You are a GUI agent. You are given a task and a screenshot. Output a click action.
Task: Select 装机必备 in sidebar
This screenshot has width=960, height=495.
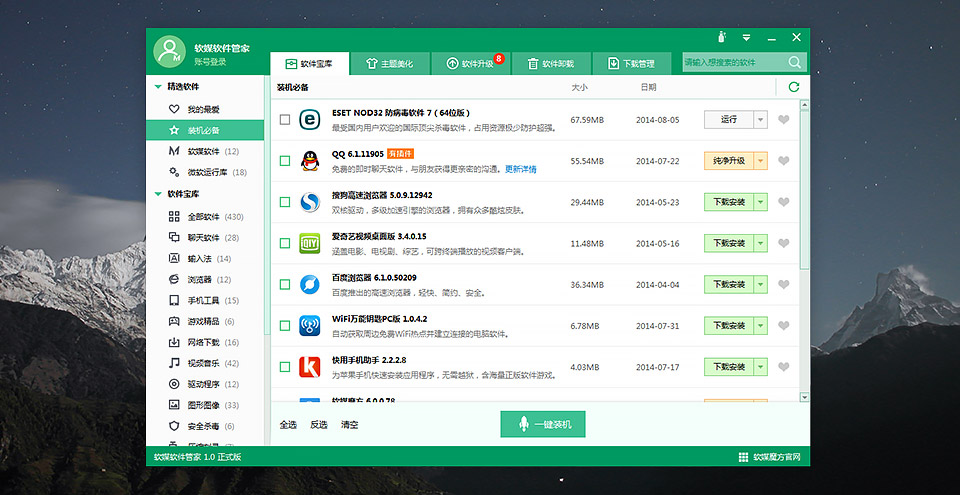(204, 130)
